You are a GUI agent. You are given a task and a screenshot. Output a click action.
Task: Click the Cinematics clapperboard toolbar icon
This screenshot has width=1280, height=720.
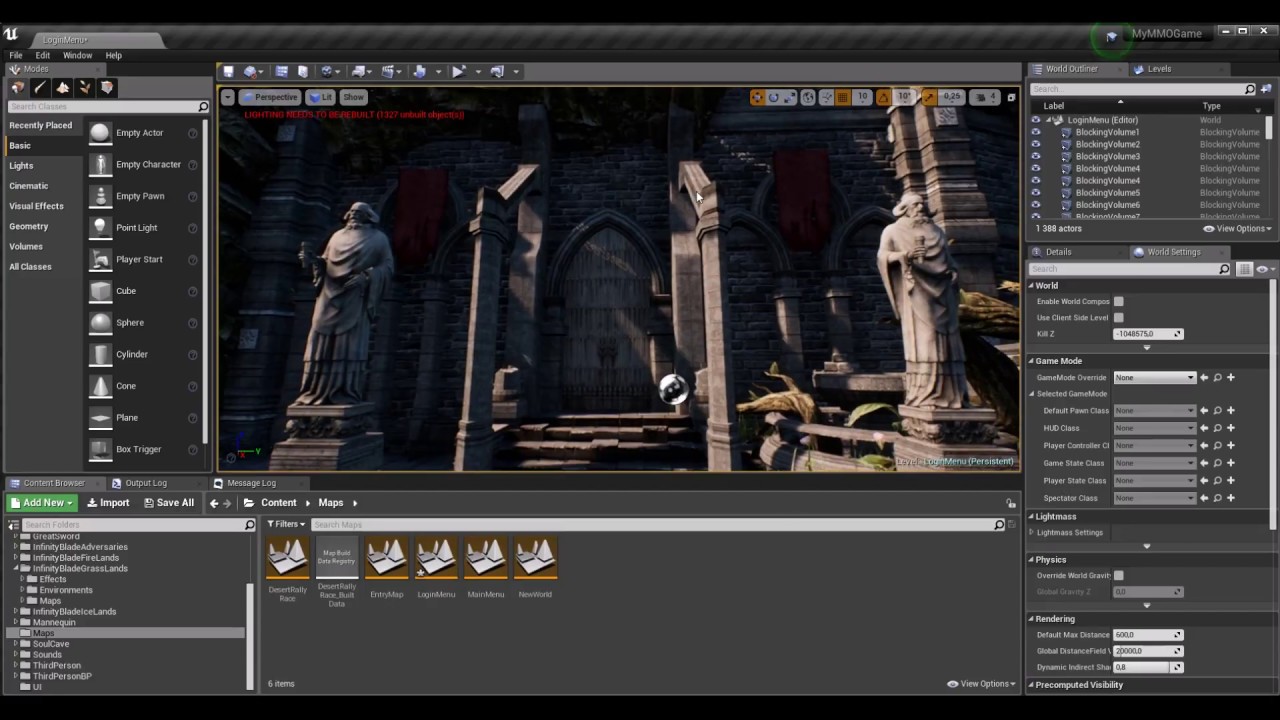pyautogui.click(x=388, y=71)
